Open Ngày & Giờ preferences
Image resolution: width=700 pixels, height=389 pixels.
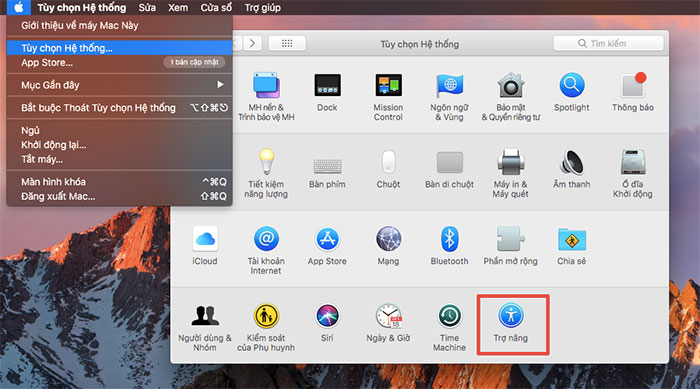[x=388, y=323]
